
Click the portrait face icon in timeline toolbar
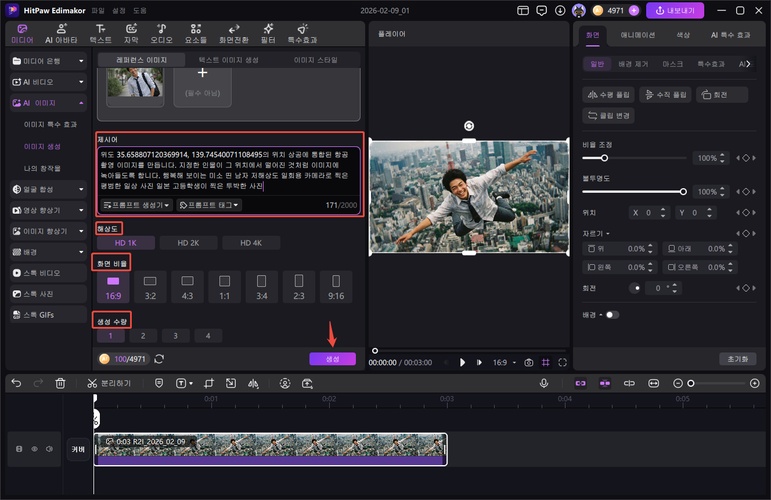[x=285, y=383]
